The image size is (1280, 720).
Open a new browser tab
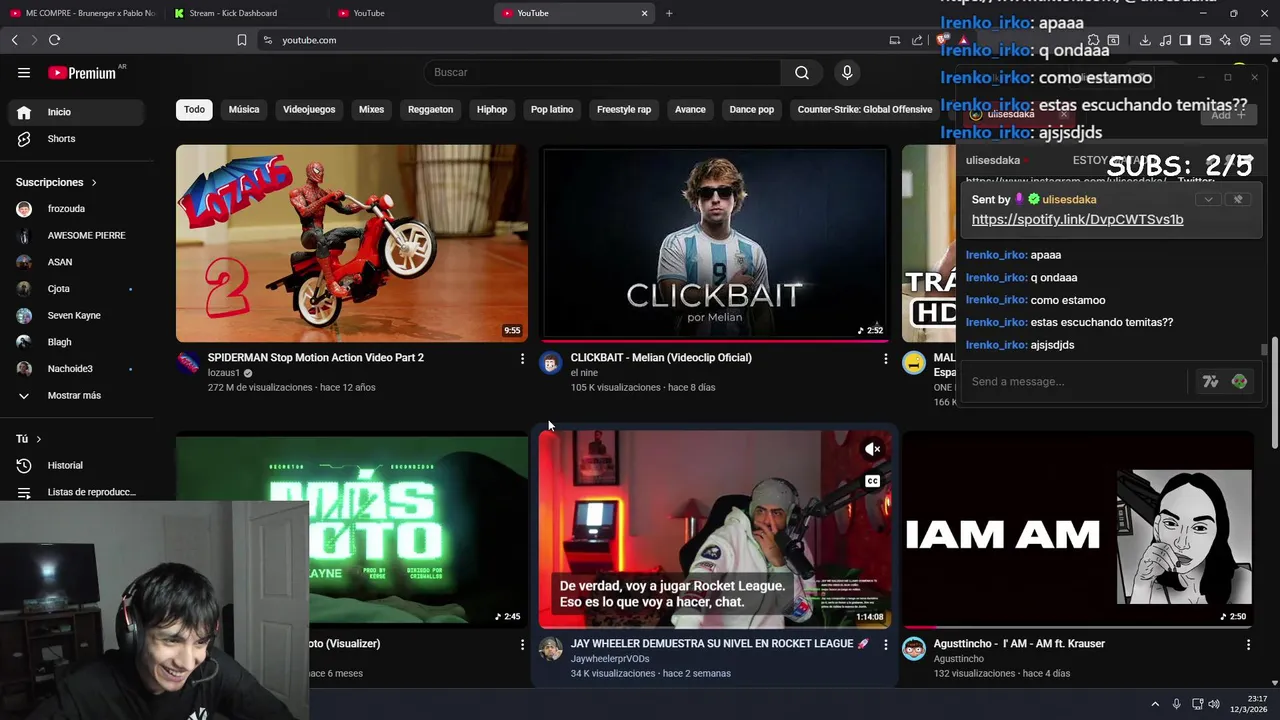click(x=669, y=13)
